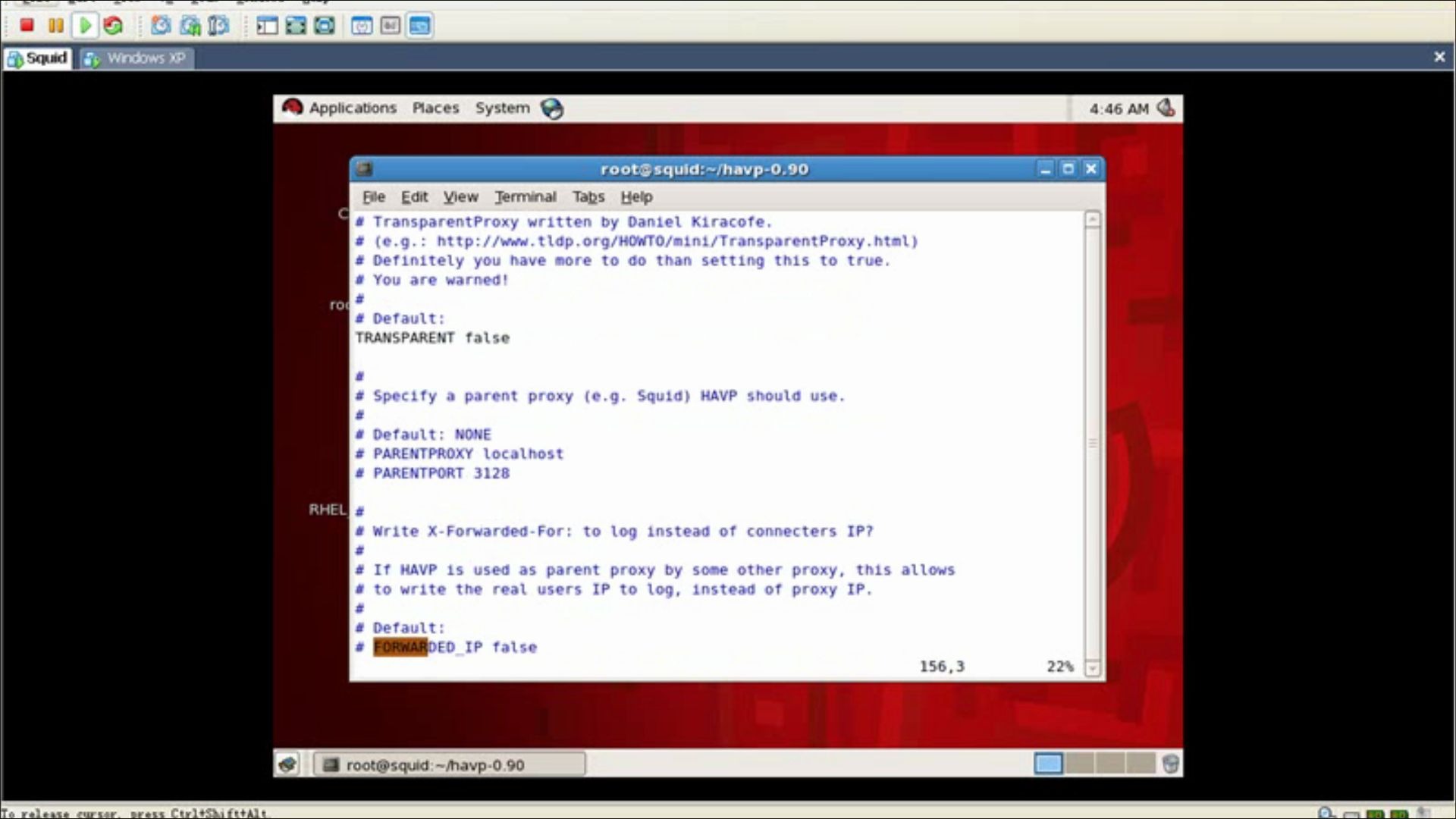Close the current VM tab with X

1439,57
